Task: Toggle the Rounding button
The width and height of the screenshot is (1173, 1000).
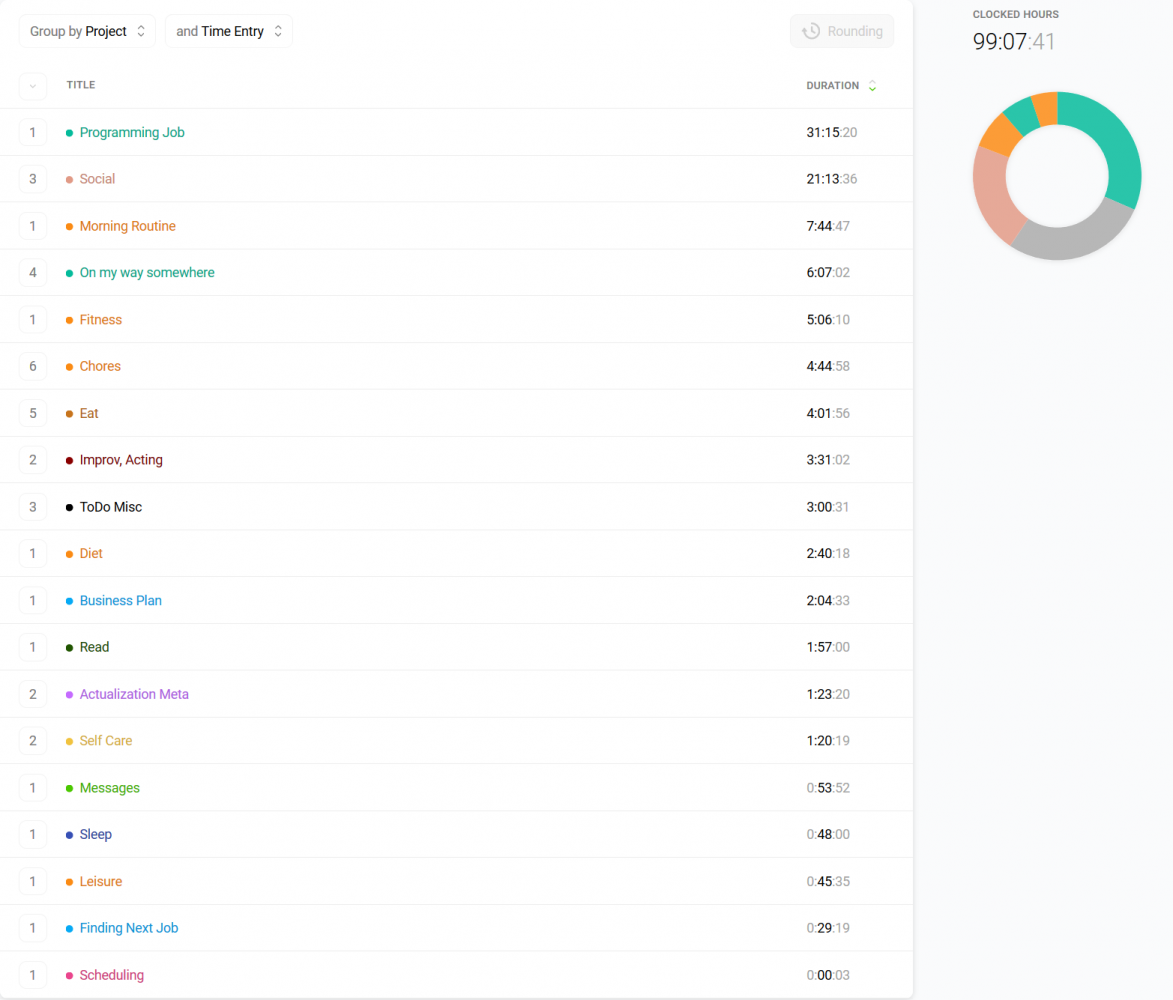Action: tap(842, 31)
